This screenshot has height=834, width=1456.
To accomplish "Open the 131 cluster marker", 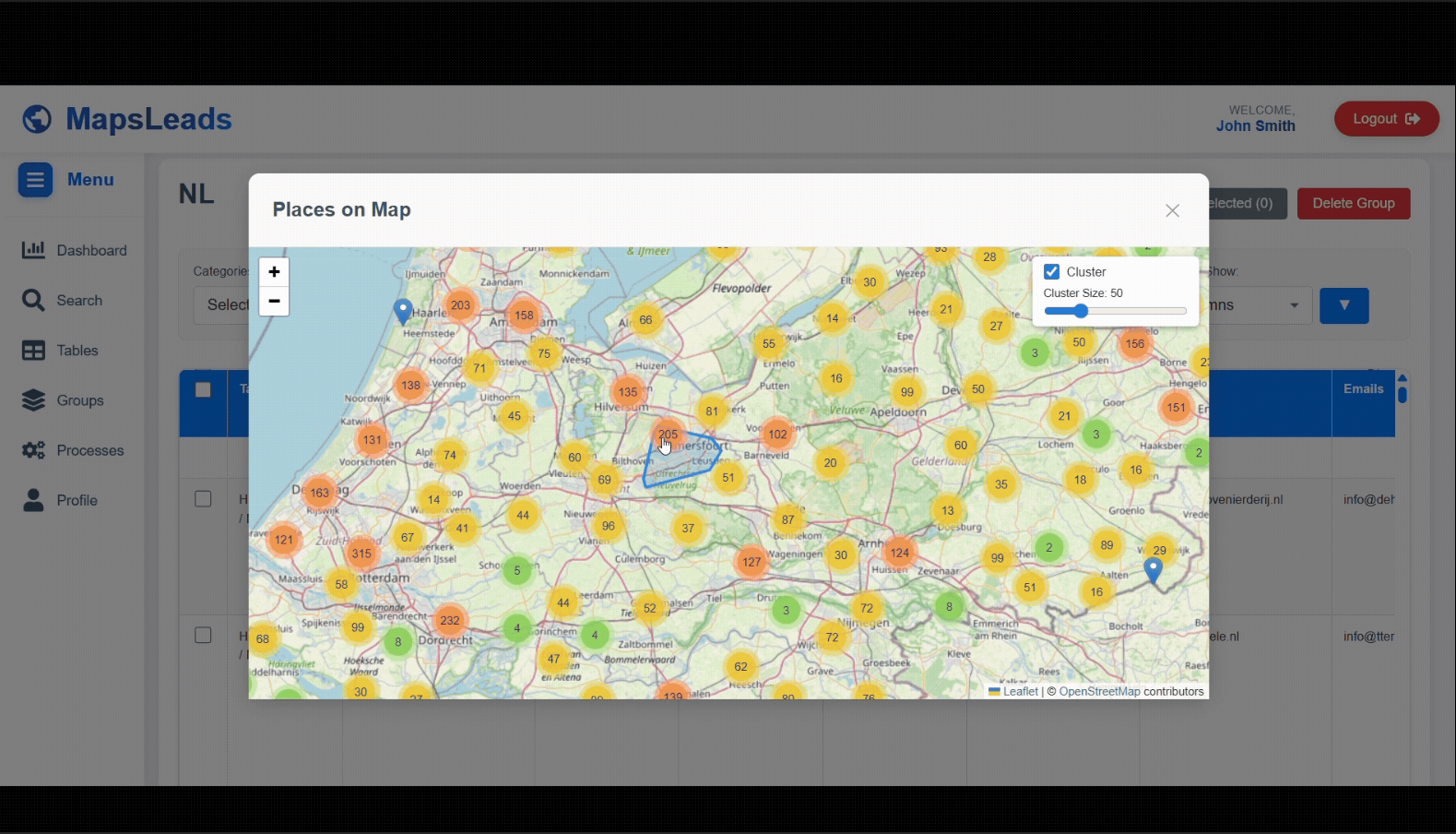I will point(372,440).
